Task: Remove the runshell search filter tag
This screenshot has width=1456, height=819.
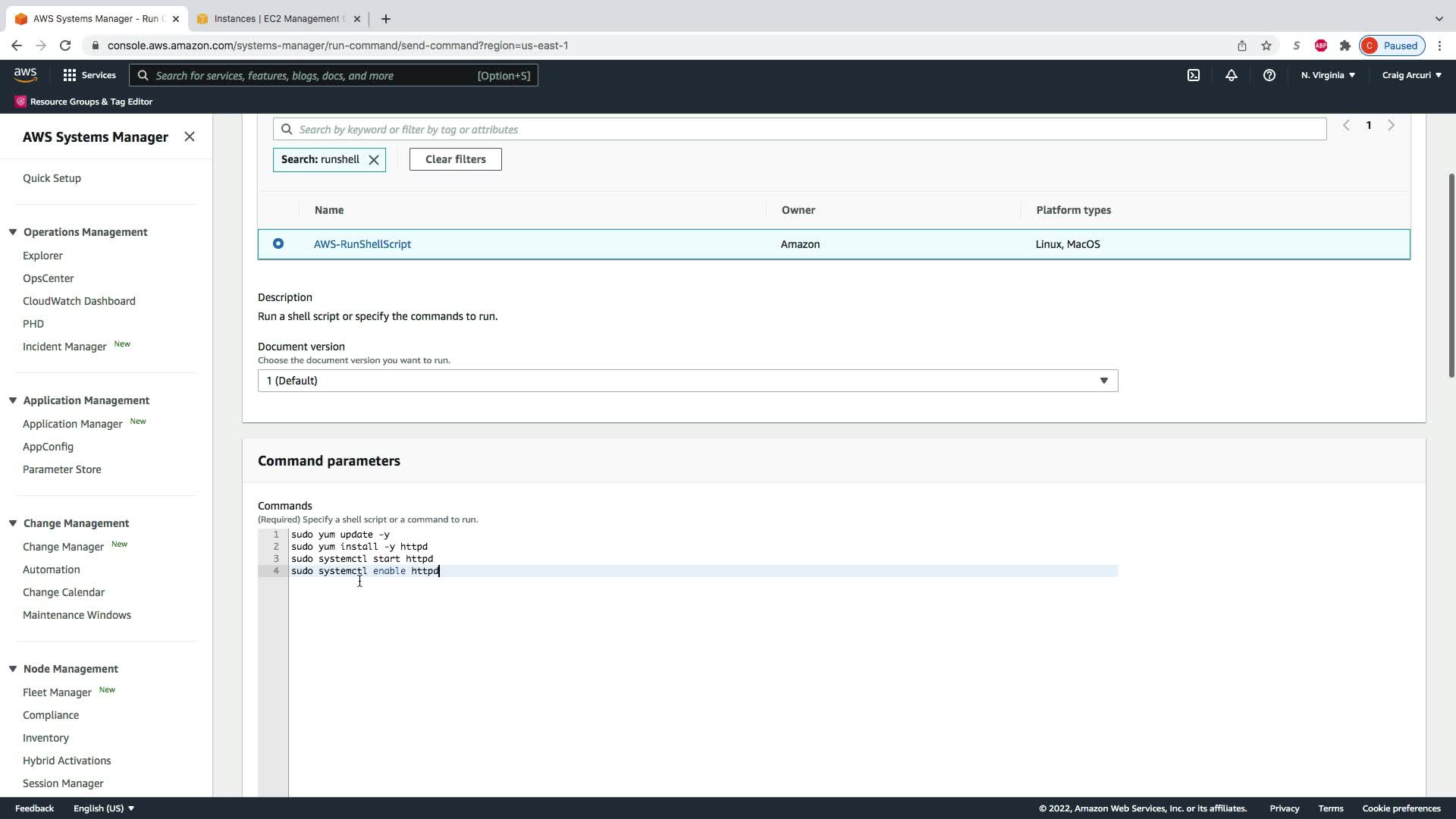Action: 374,160
